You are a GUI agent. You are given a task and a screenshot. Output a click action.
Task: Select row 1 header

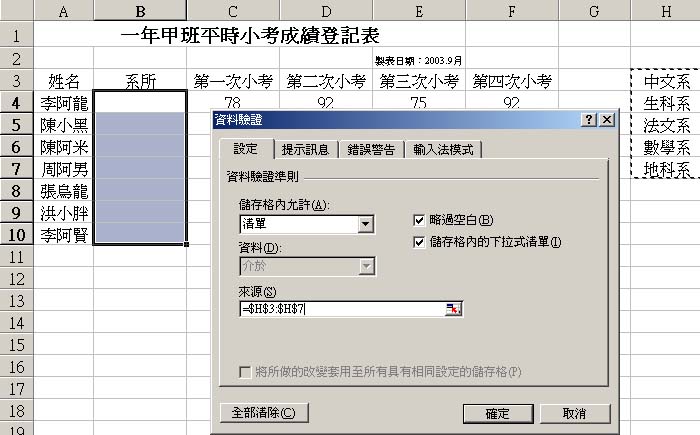(17, 35)
